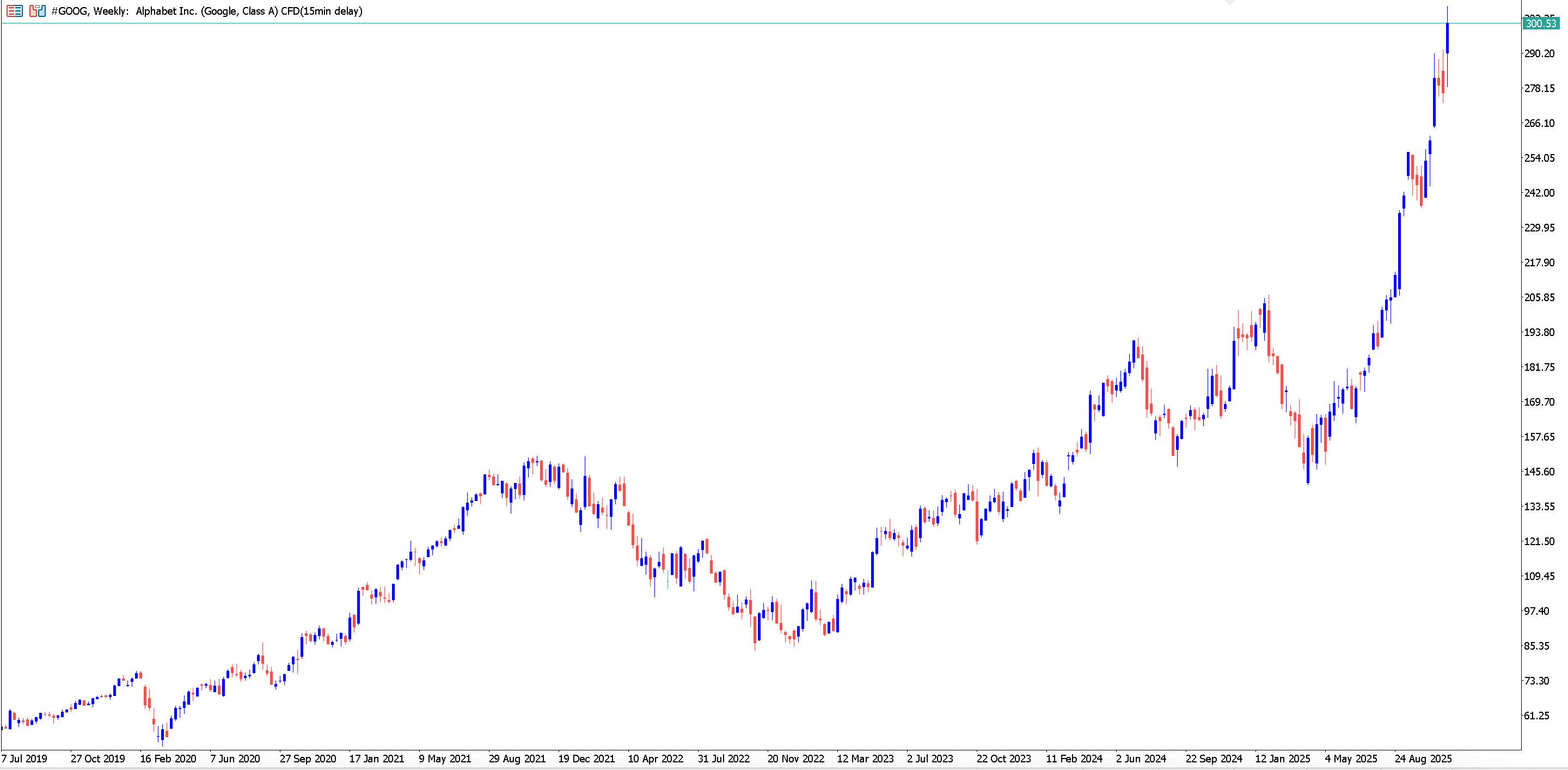This screenshot has height=770, width=1568.
Task: Click the 7 Jul 2019 date label
Action: point(24,759)
